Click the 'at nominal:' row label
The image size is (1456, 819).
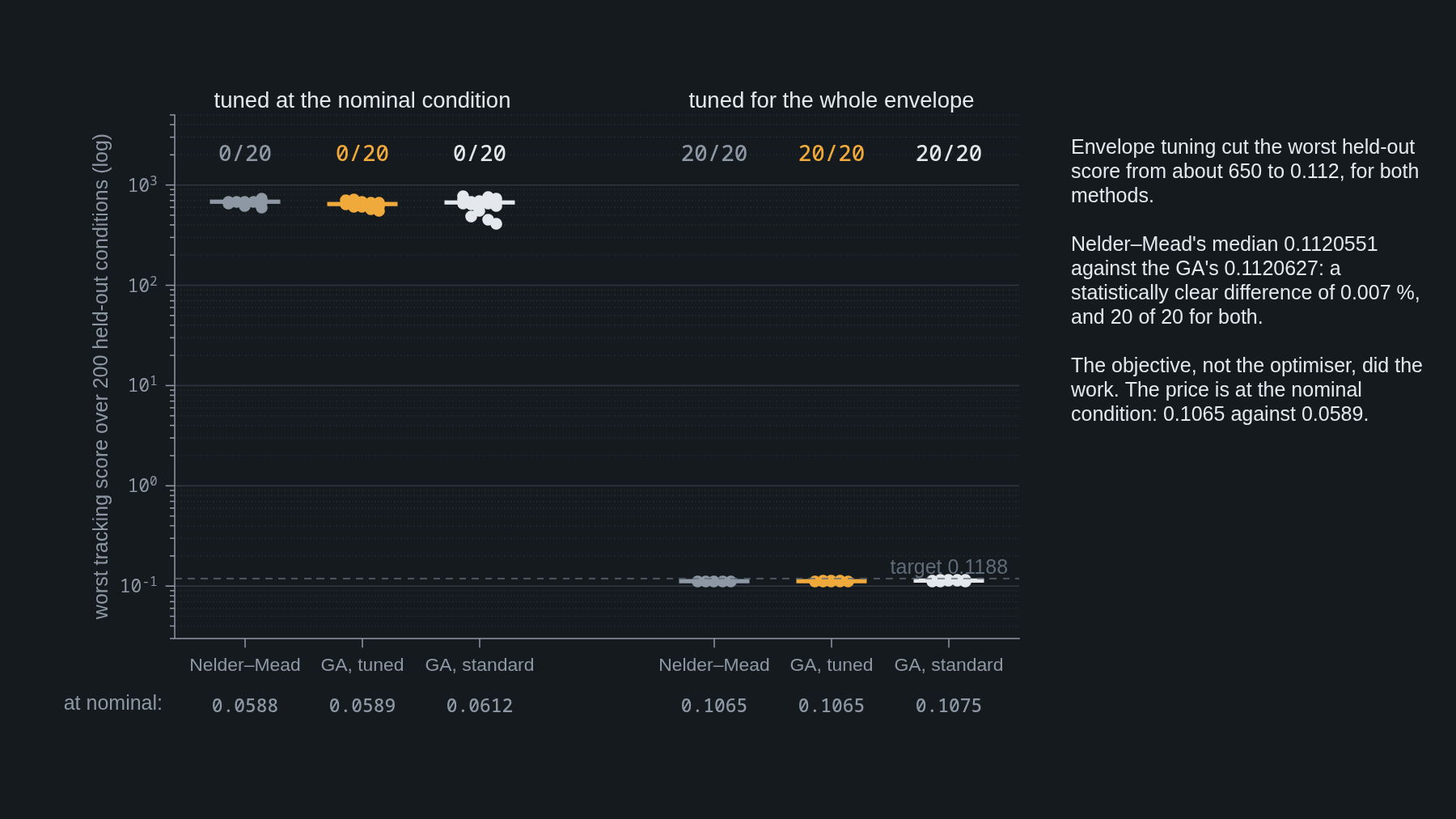(x=113, y=703)
